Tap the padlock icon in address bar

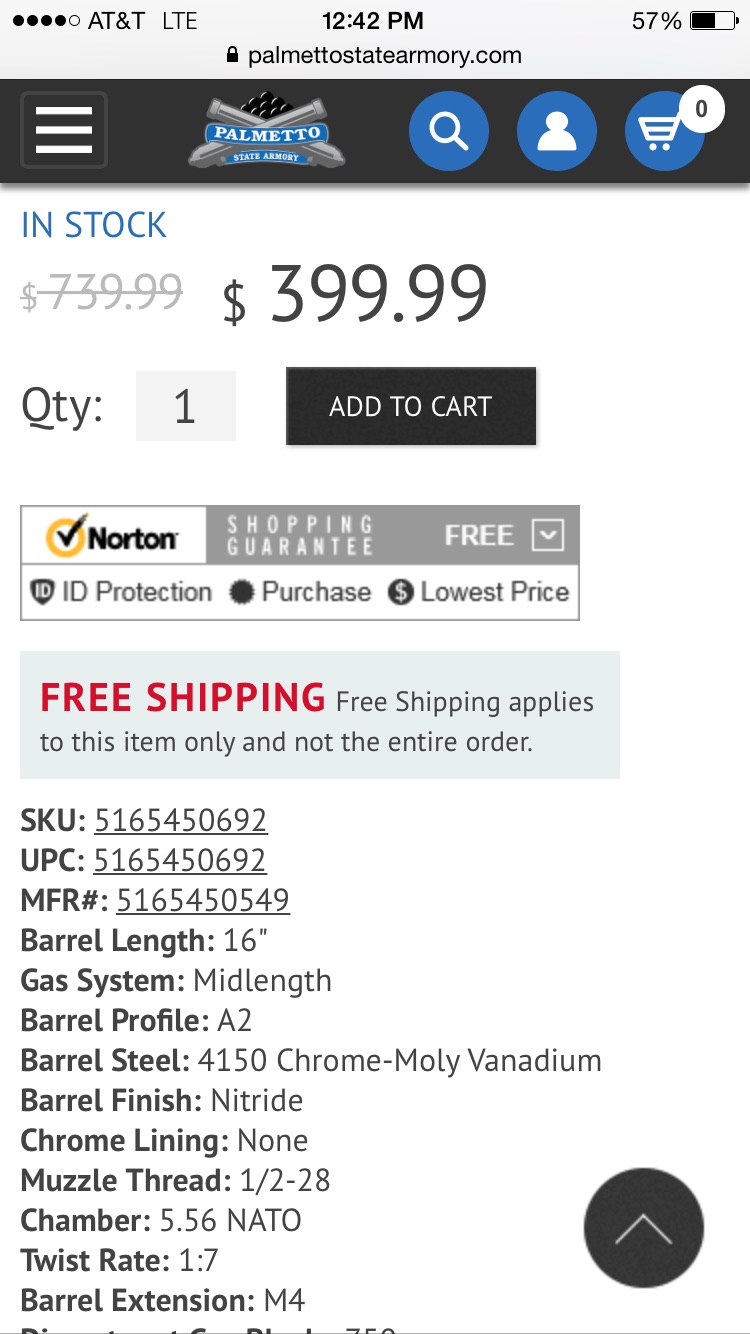(233, 55)
